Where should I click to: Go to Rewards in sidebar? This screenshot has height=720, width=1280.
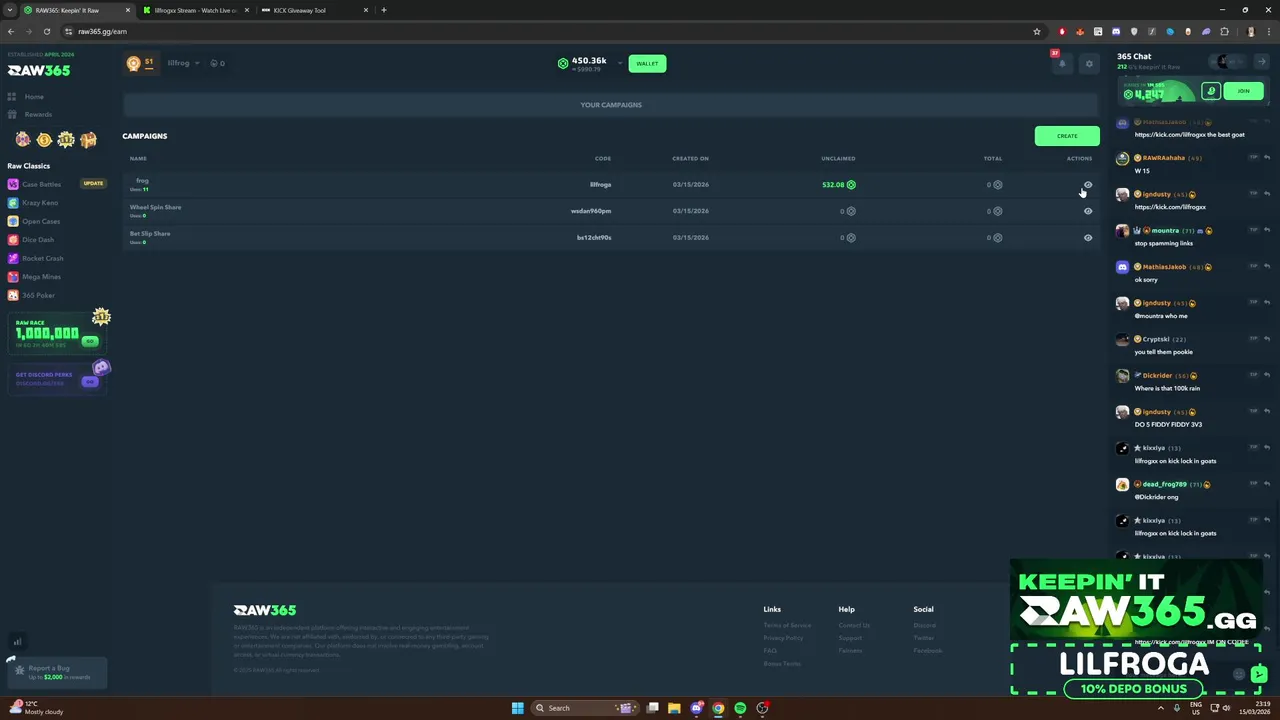pyautogui.click(x=38, y=114)
